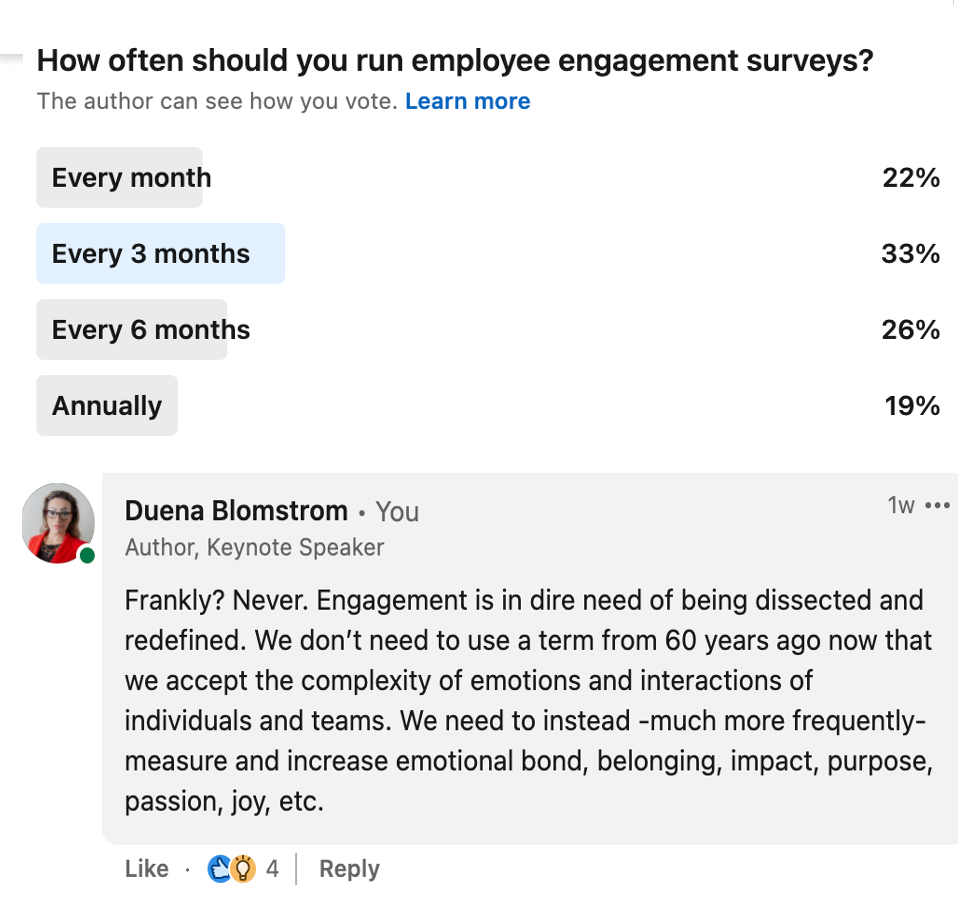
Task: Click the Insightful lightbulb reaction icon
Action: tap(243, 869)
